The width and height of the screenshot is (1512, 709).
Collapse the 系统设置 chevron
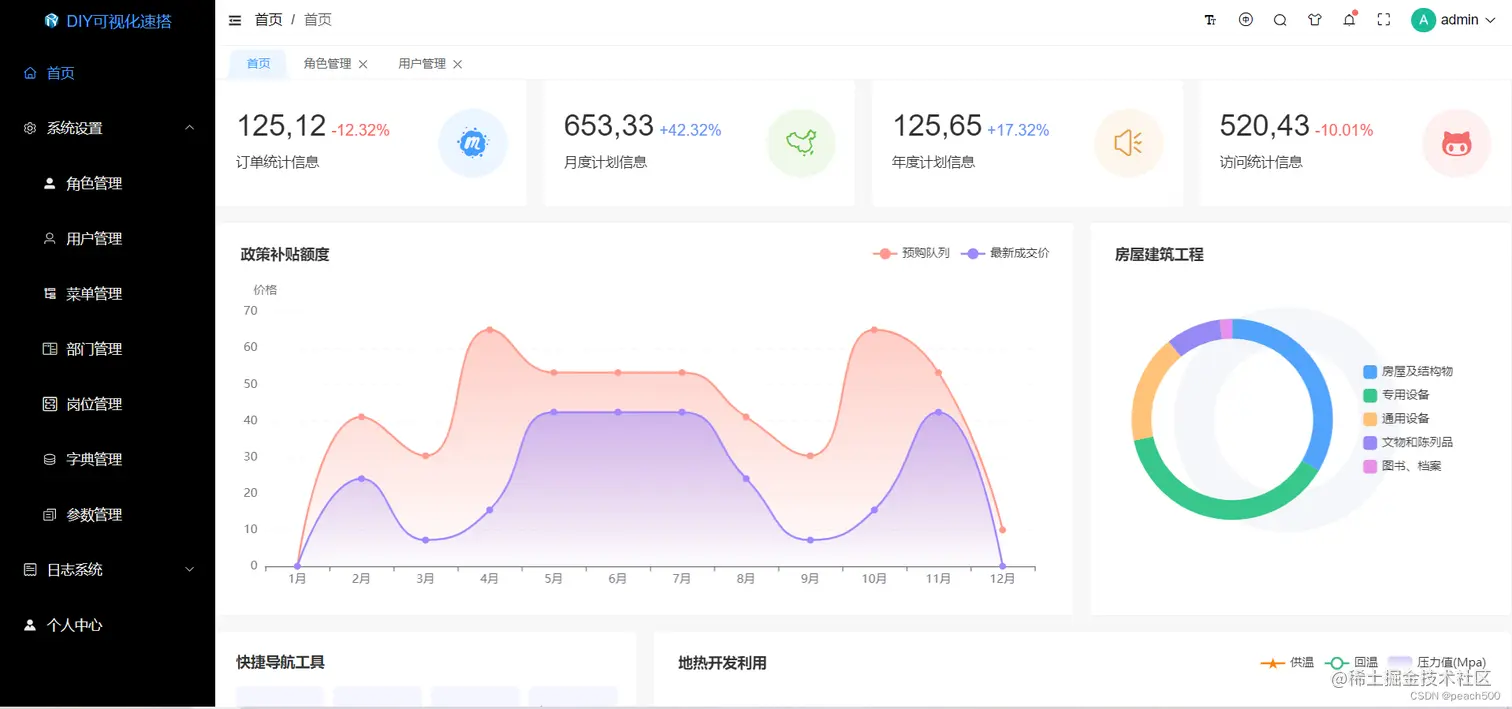[x=189, y=128]
